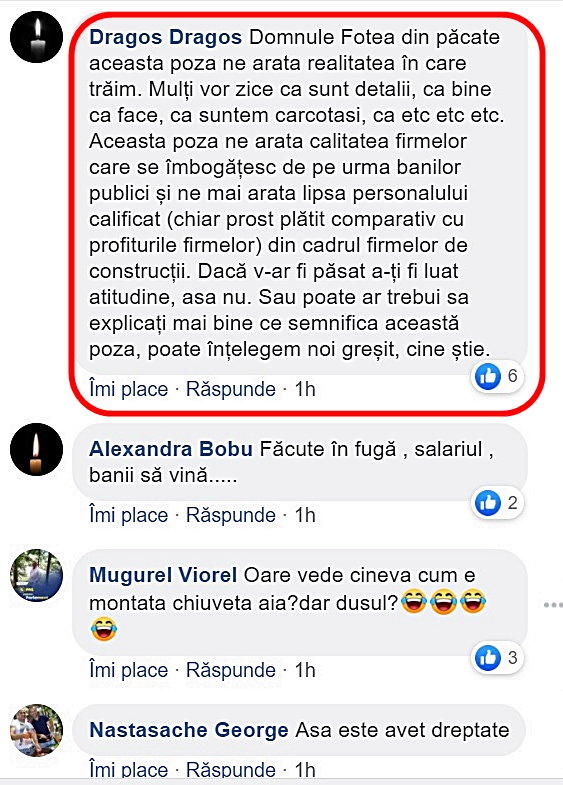Image resolution: width=563 pixels, height=785 pixels.
Task: Like Dragos Dragos comment via Îmi place
Action: click(129, 389)
